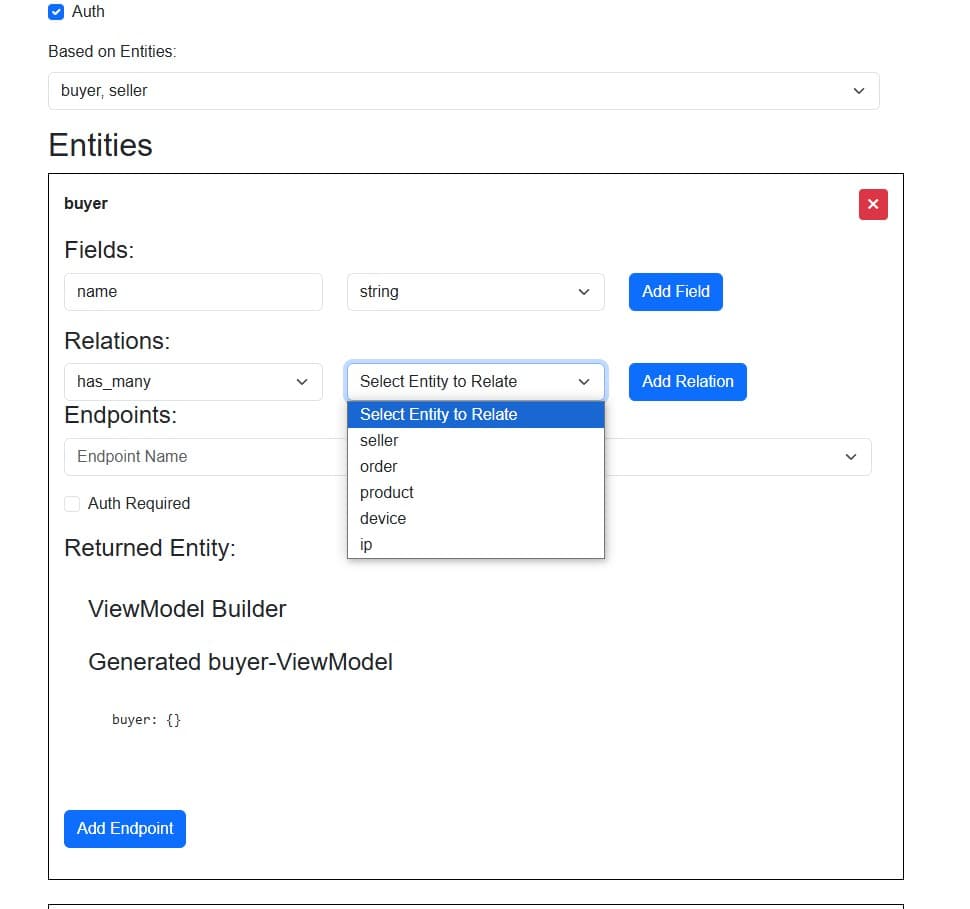
Task: Open the has_many relation type dropdown
Action: coord(193,382)
